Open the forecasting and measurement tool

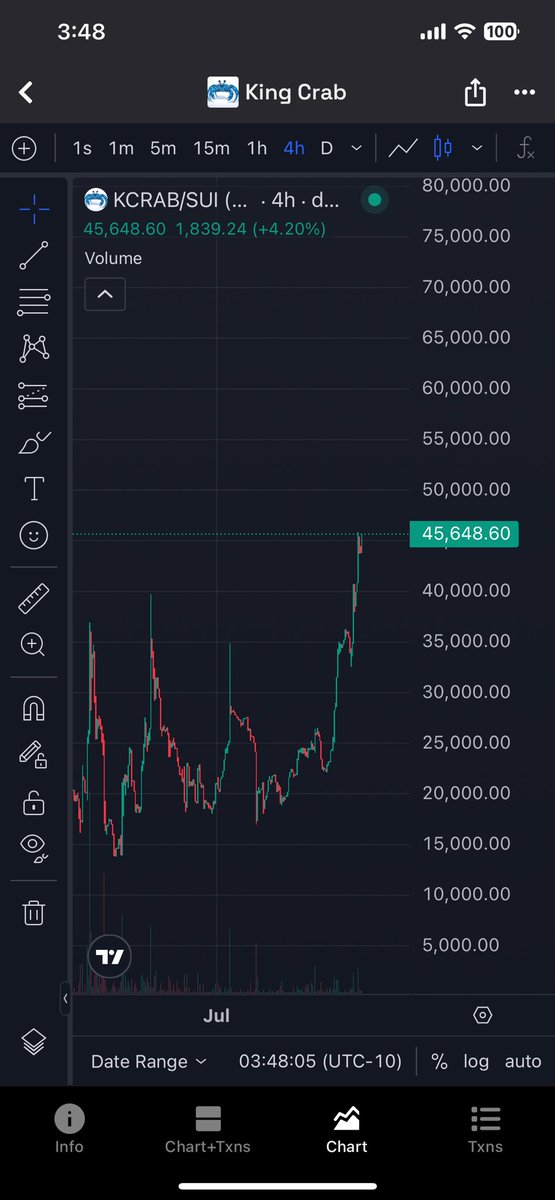(x=34, y=396)
